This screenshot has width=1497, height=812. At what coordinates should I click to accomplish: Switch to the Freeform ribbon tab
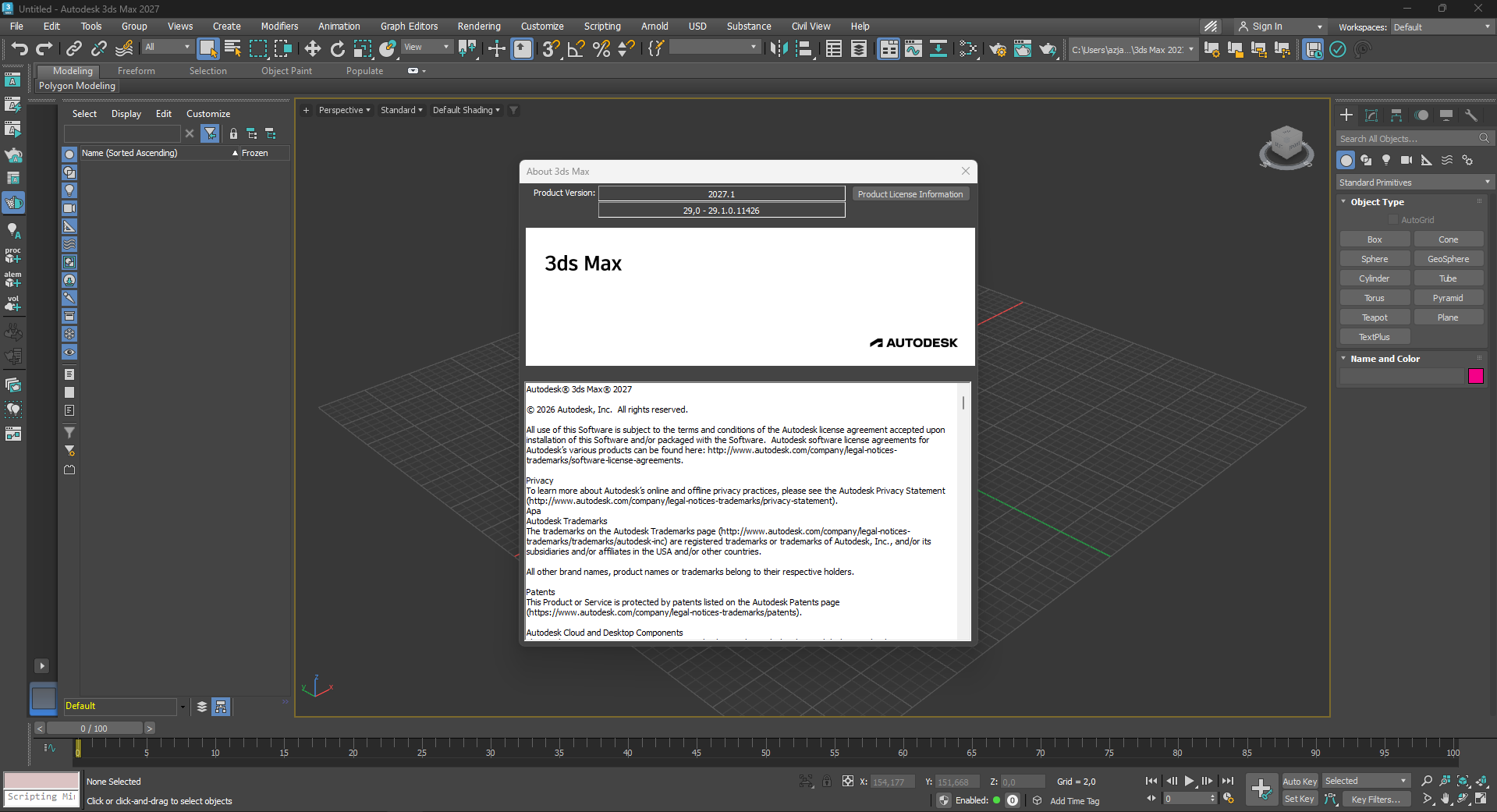[x=137, y=71]
